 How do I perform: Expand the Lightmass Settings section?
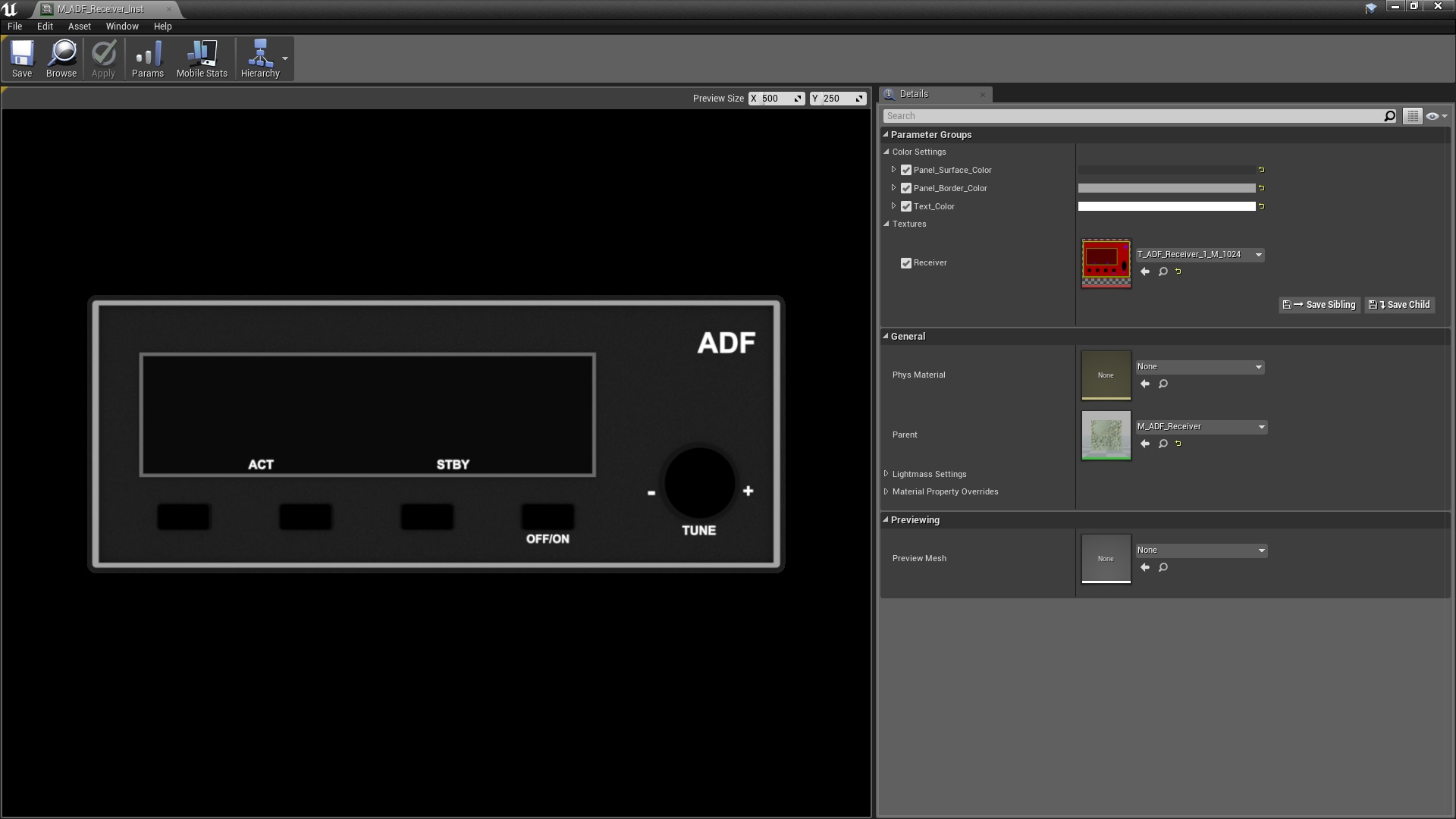886,473
